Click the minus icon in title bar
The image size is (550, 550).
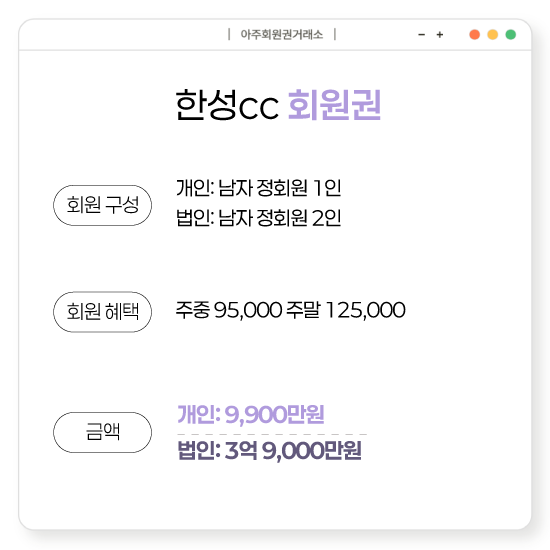[x=422, y=35]
